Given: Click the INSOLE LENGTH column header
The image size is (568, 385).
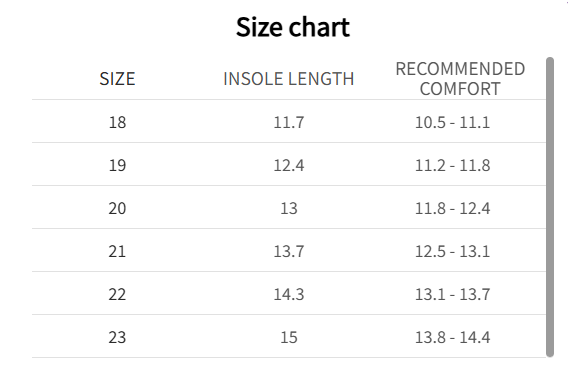Looking at the screenshot, I should [289, 79].
